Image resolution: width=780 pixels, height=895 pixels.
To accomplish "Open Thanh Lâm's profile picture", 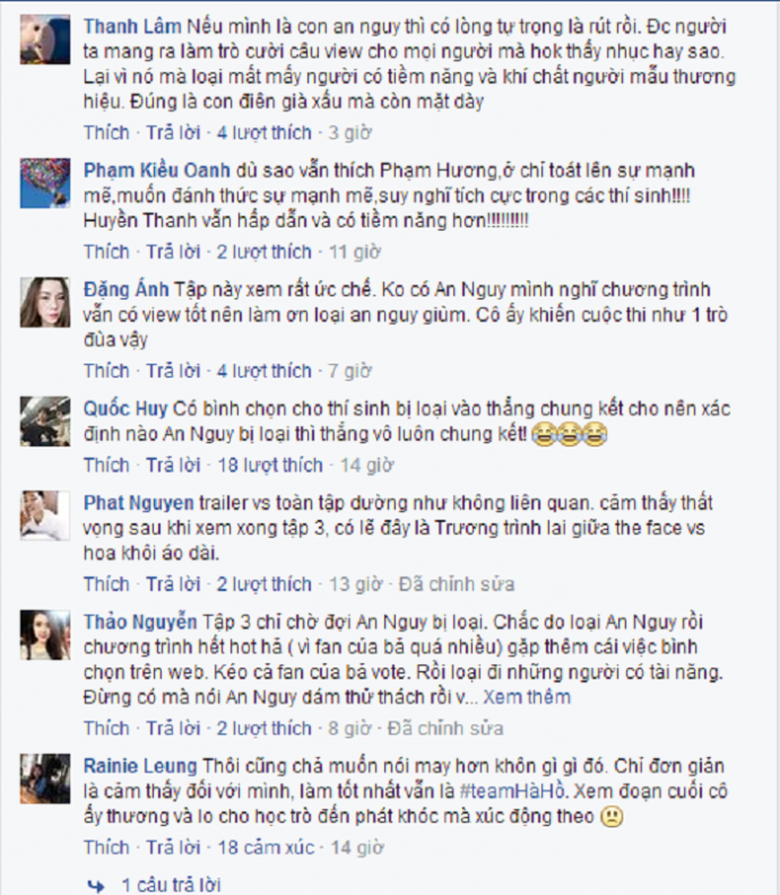I will (x=45, y=39).
